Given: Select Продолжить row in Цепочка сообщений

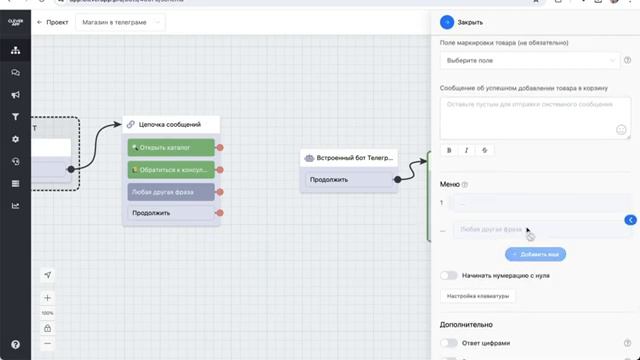Looking at the screenshot, I should 171,213.
